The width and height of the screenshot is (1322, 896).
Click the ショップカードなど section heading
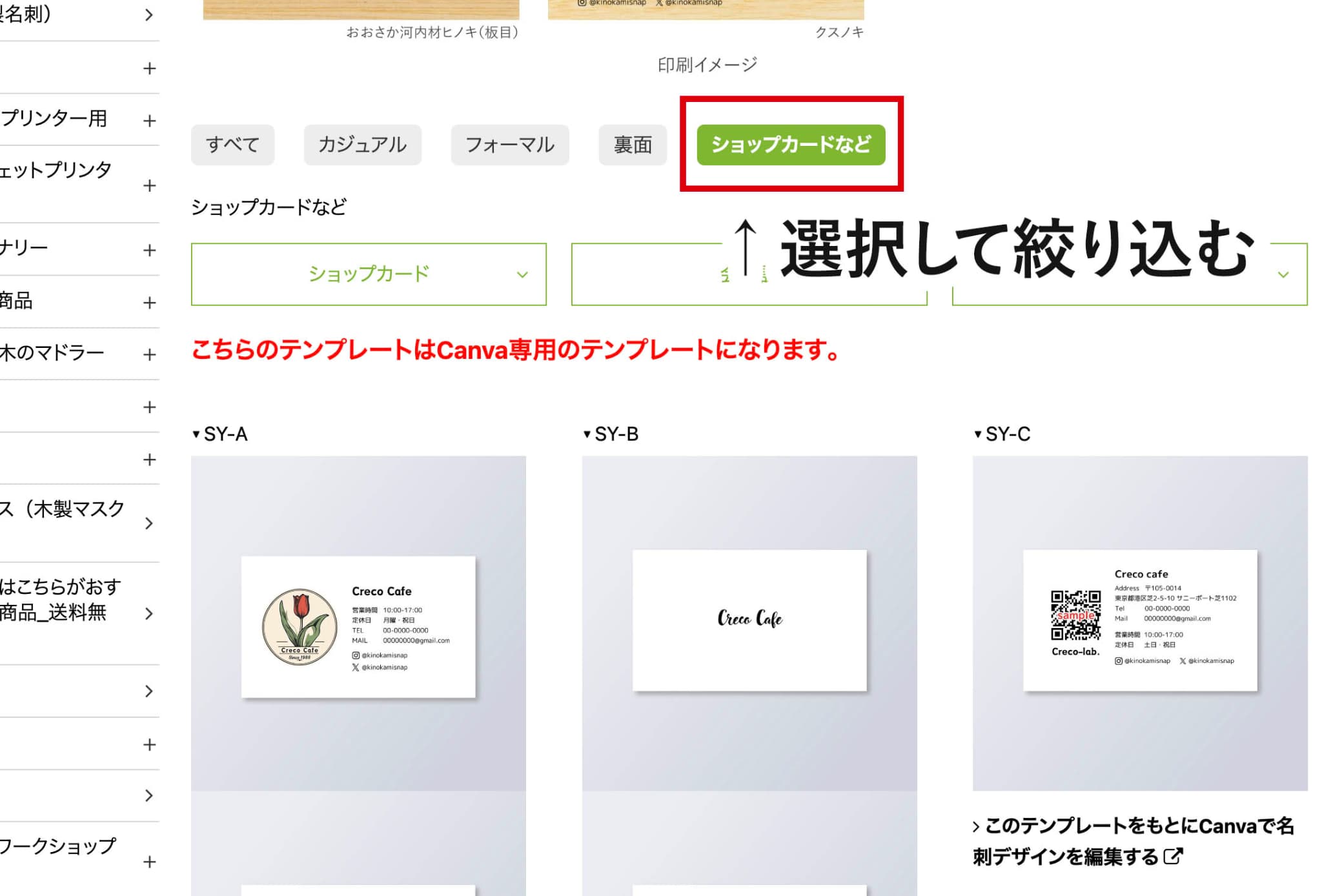pyautogui.click(x=269, y=207)
